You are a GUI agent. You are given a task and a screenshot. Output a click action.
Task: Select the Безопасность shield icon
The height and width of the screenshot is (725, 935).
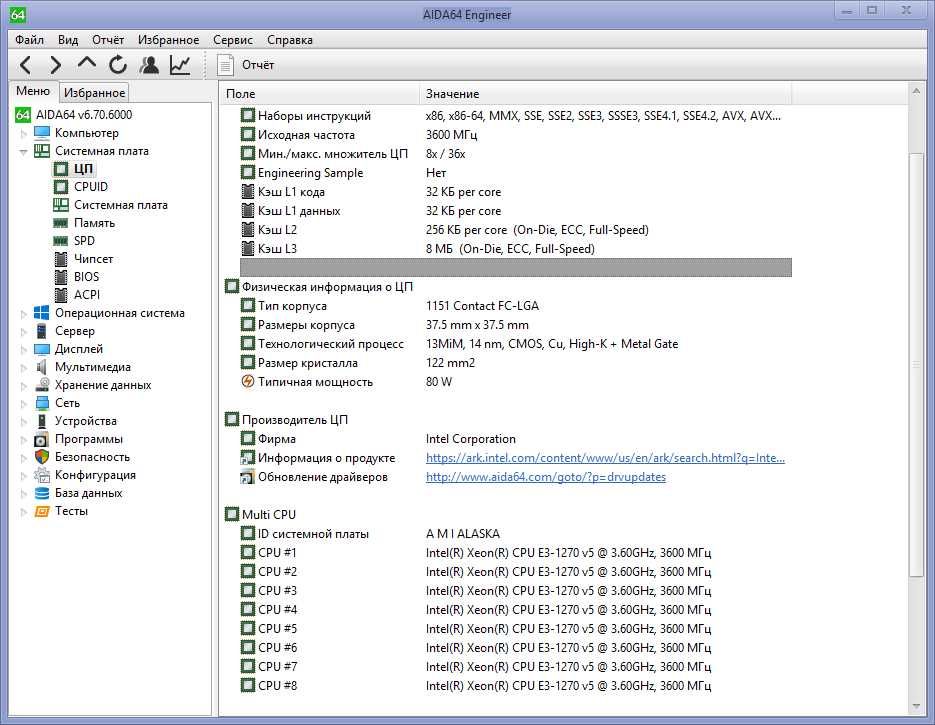click(x=42, y=457)
